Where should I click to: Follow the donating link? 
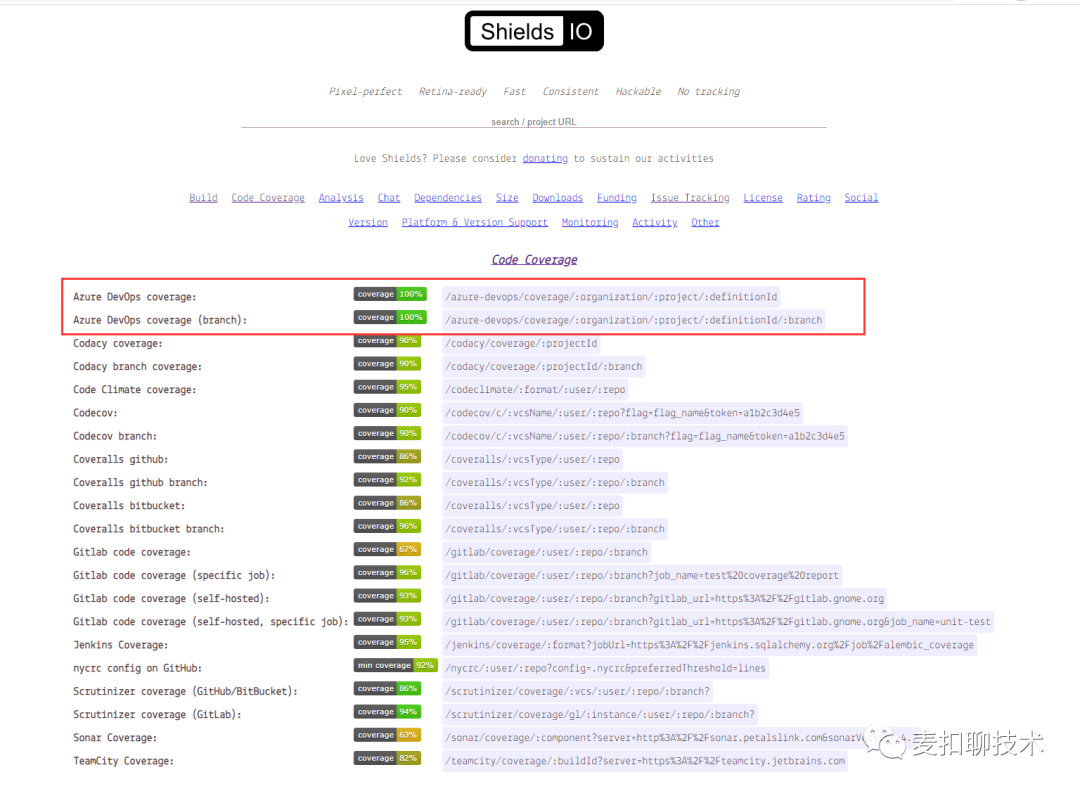pos(545,158)
